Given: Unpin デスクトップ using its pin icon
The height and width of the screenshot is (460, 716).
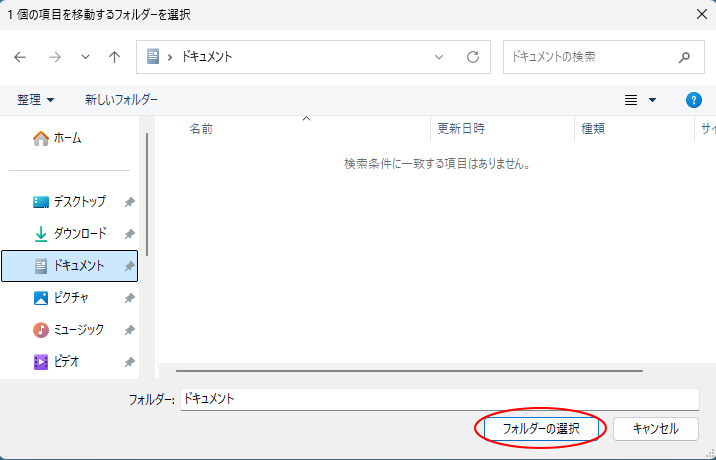Looking at the screenshot, I should pyautogui.click(x=129, y=202).
